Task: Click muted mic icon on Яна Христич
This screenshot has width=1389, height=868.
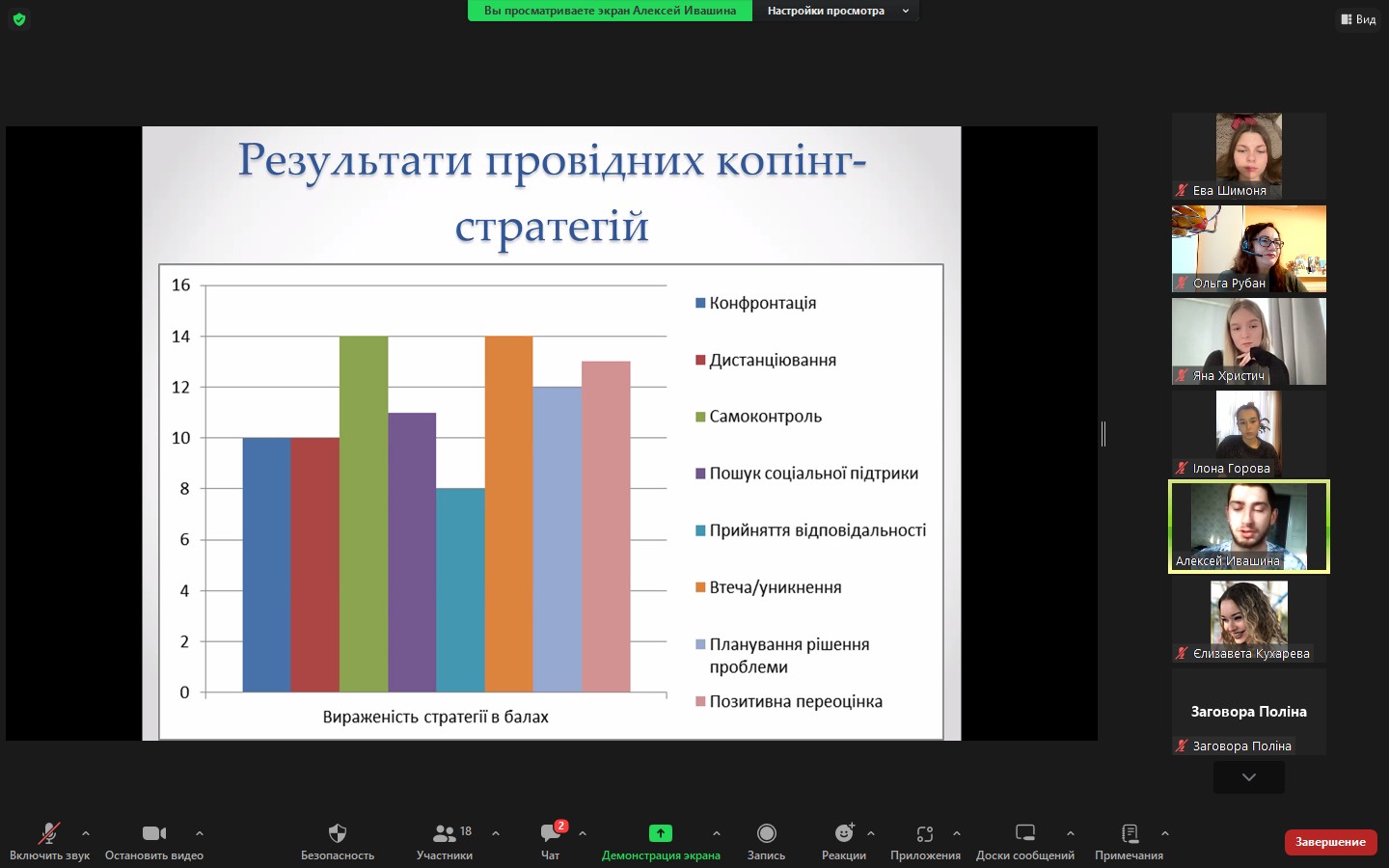Action: (1182, 375)
